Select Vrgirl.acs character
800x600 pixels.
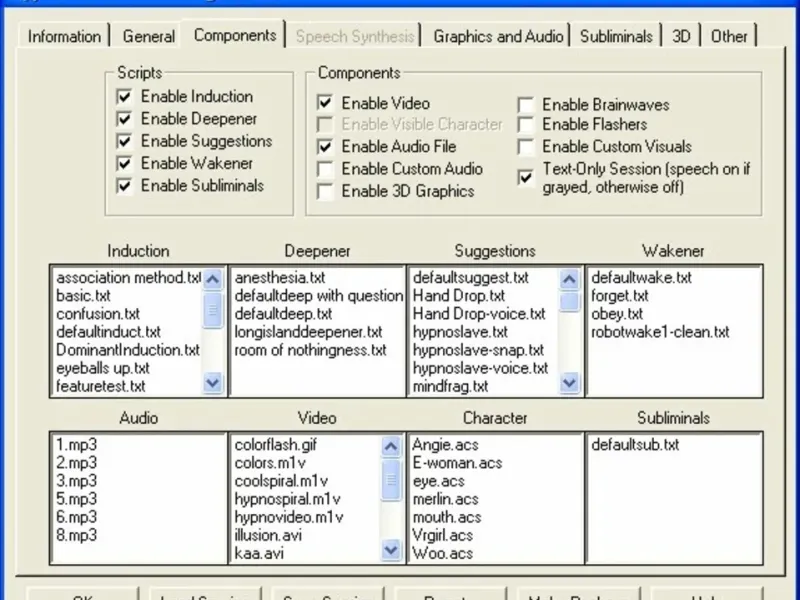(442, 535)
